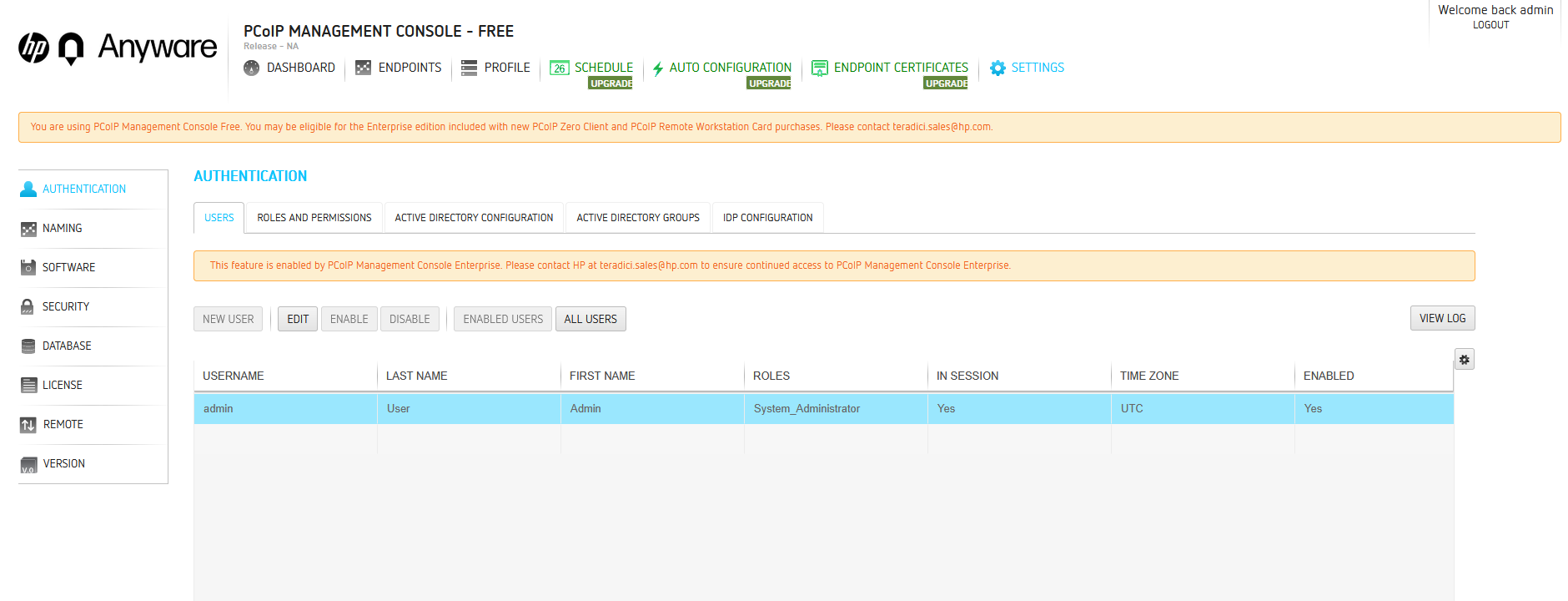The height and width of the screenshot is (601, 1568).
Task: Select REMOTE in the sidebar
Action: 63,425
